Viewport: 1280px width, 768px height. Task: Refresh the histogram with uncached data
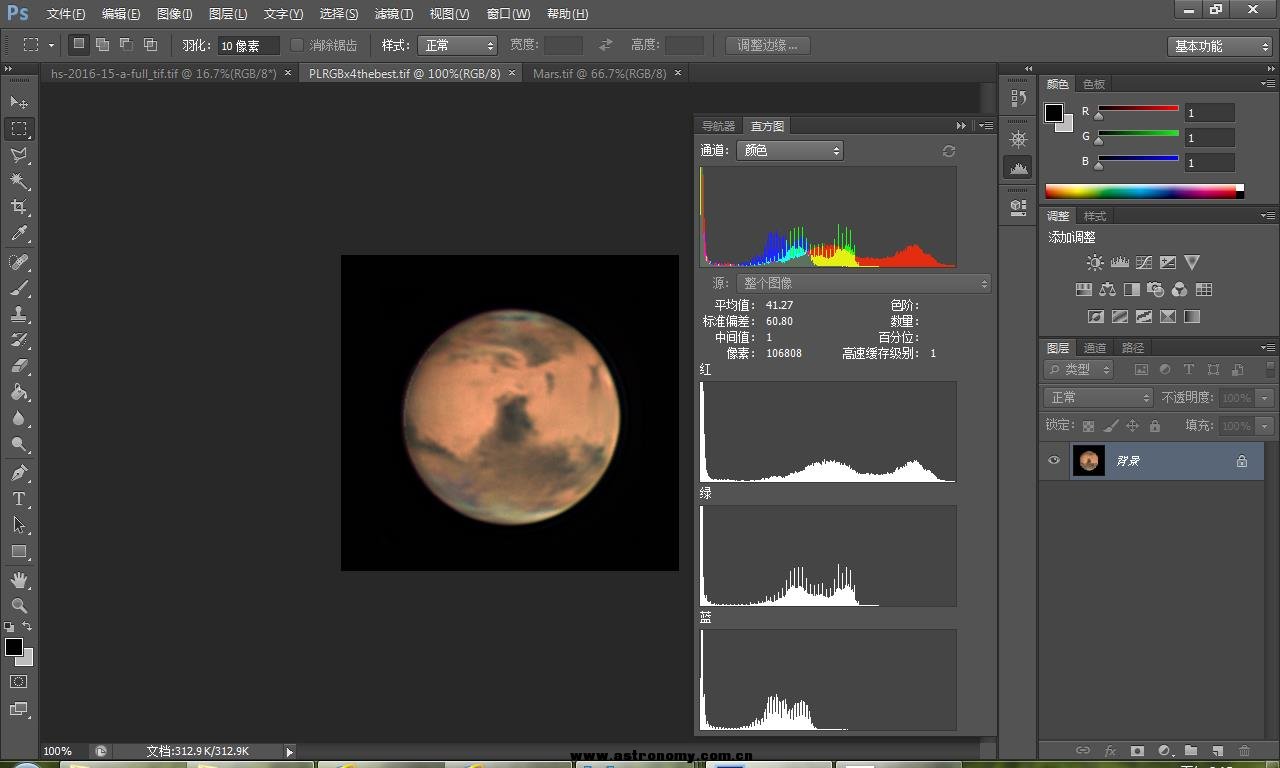coord(949,151)
